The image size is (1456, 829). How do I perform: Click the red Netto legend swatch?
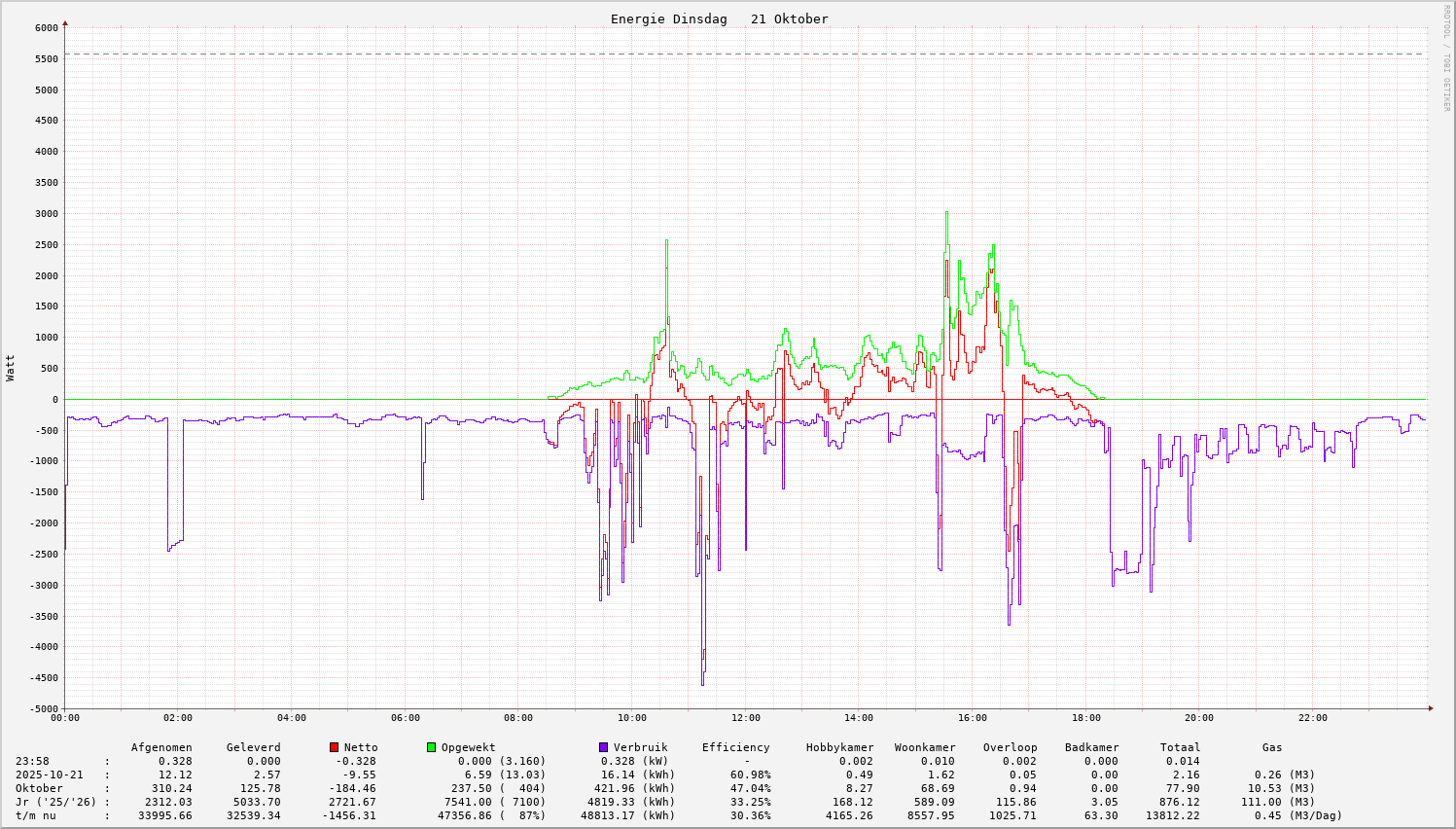pyautogui.click(x=335, y=747)
